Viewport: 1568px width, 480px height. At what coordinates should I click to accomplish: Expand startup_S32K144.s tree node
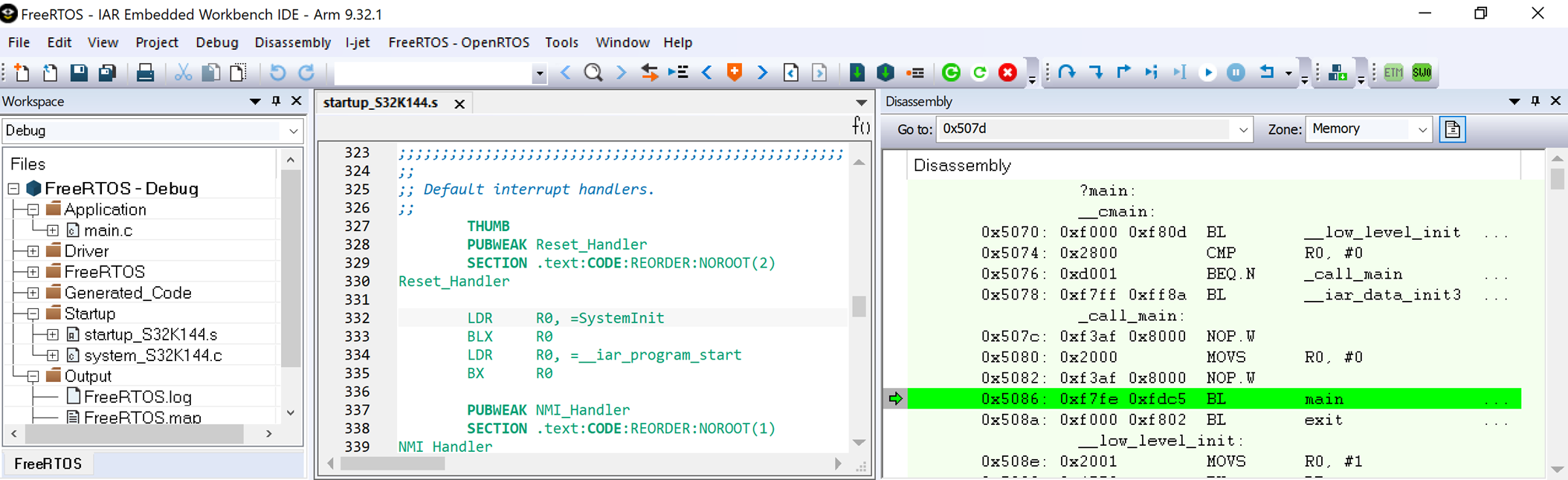point(53,334)
